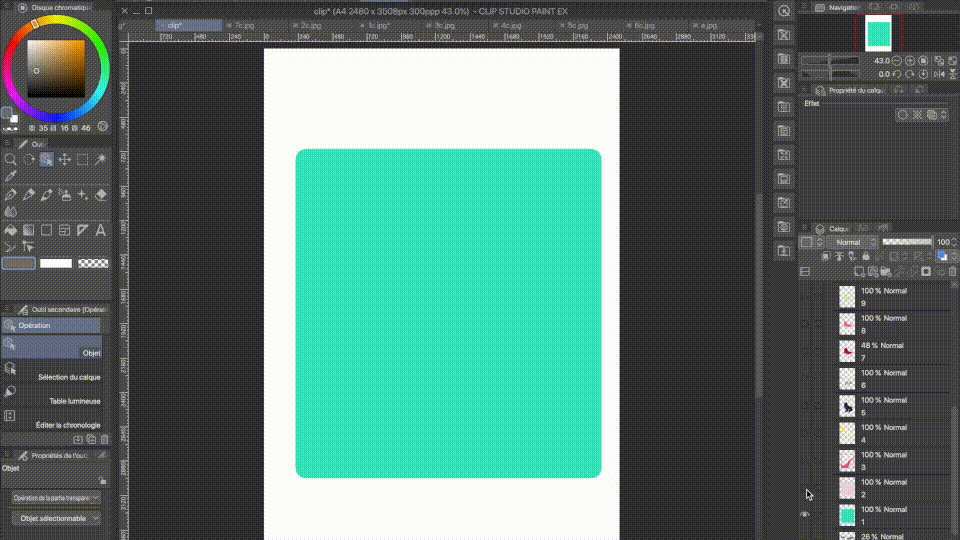This screenshot has height=540, width=960.
Task: Select the Gradient tool
Action: point(29,230)
